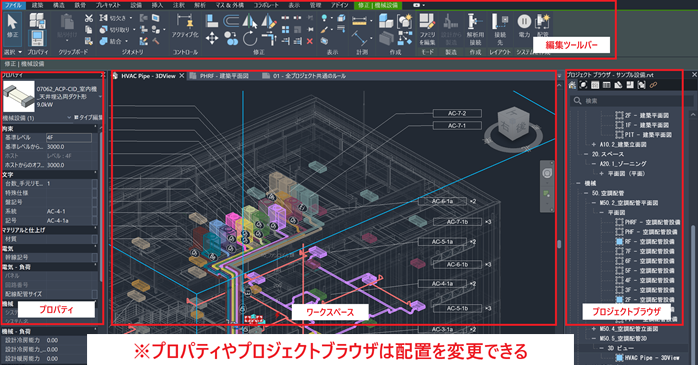Image resolution: width=698 pixels, height=365 pixels.
Task: Switch to the 設備 ribbon tab
Action: coord(136,5)
